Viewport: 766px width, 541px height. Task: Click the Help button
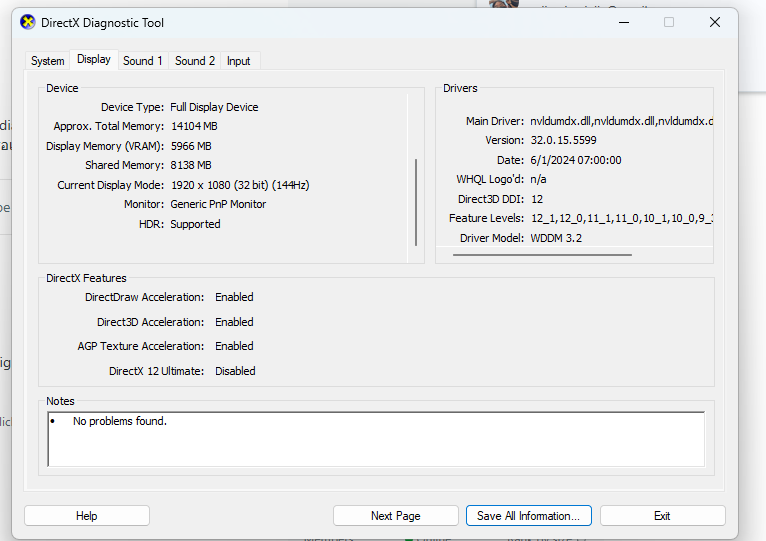(87, 516)
